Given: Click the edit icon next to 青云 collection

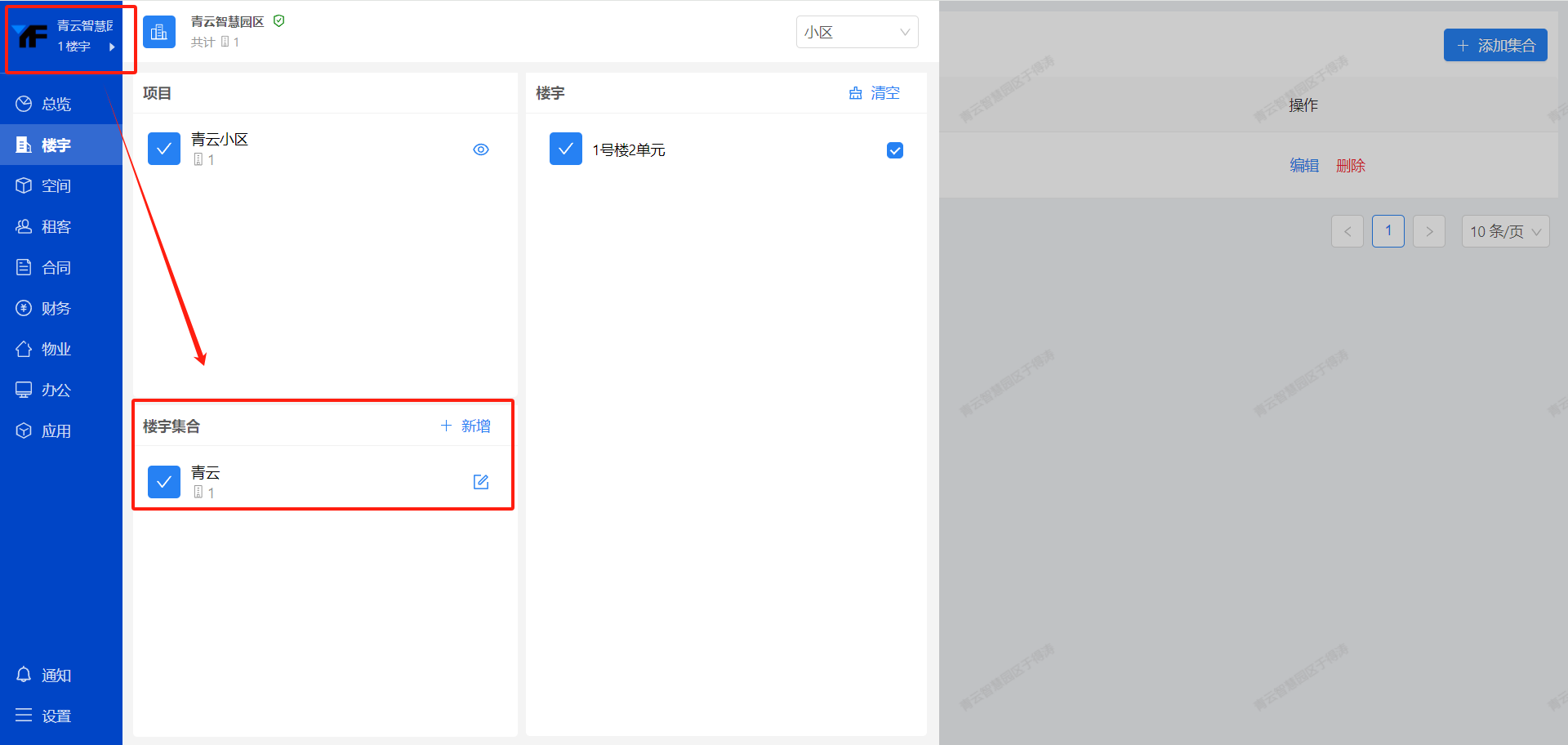Looking at the screenshot, I should tap(481, 482).
